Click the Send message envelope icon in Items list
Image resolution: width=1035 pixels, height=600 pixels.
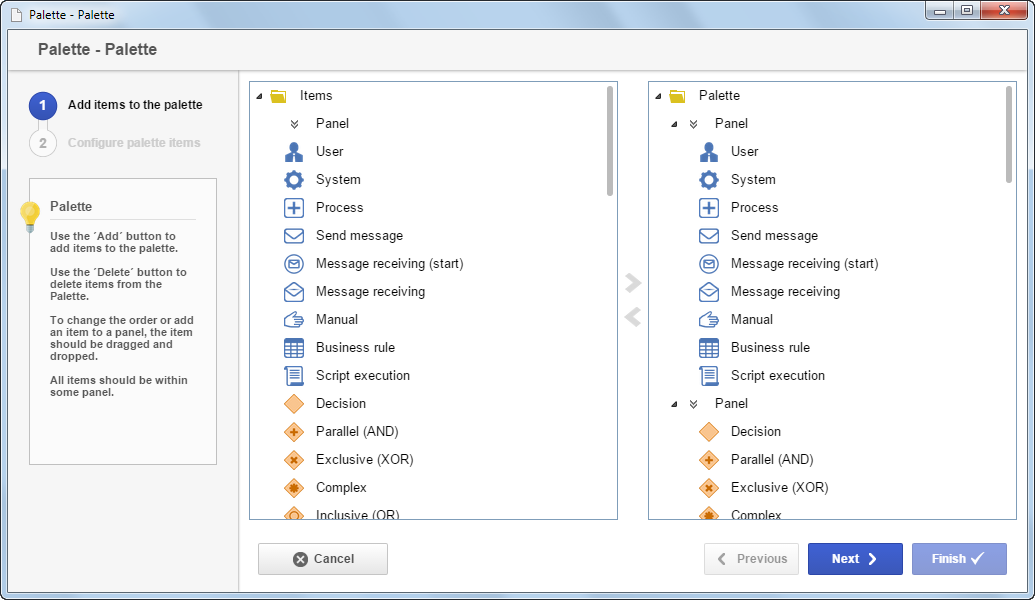294,236
